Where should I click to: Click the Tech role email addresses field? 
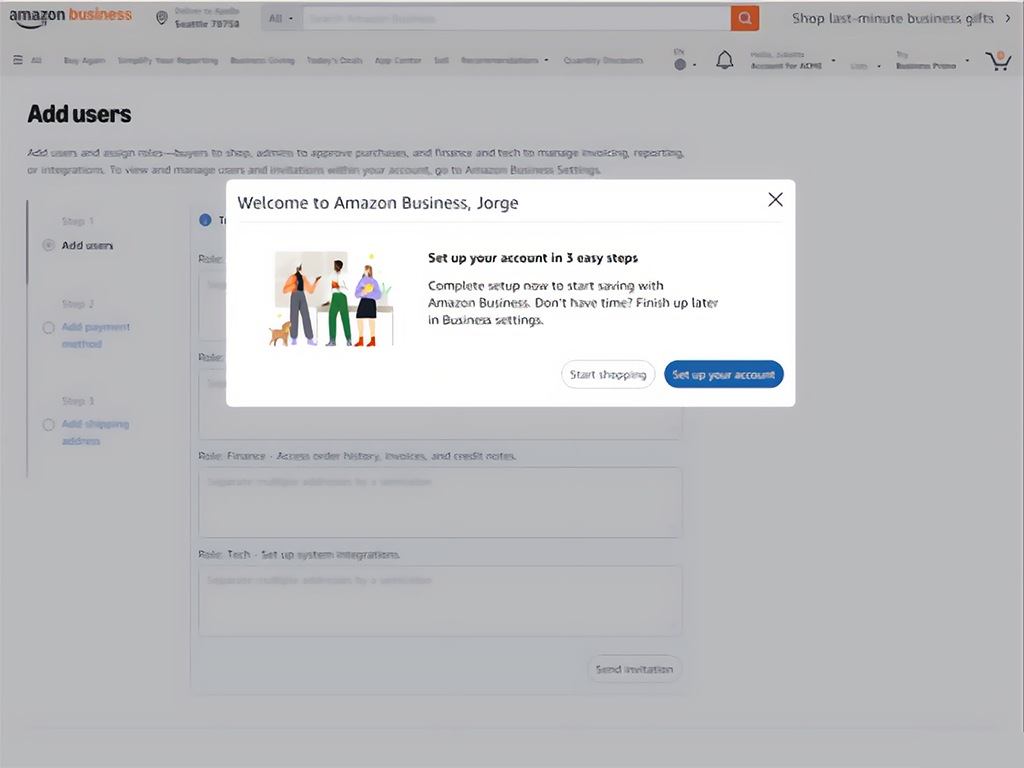440,601
